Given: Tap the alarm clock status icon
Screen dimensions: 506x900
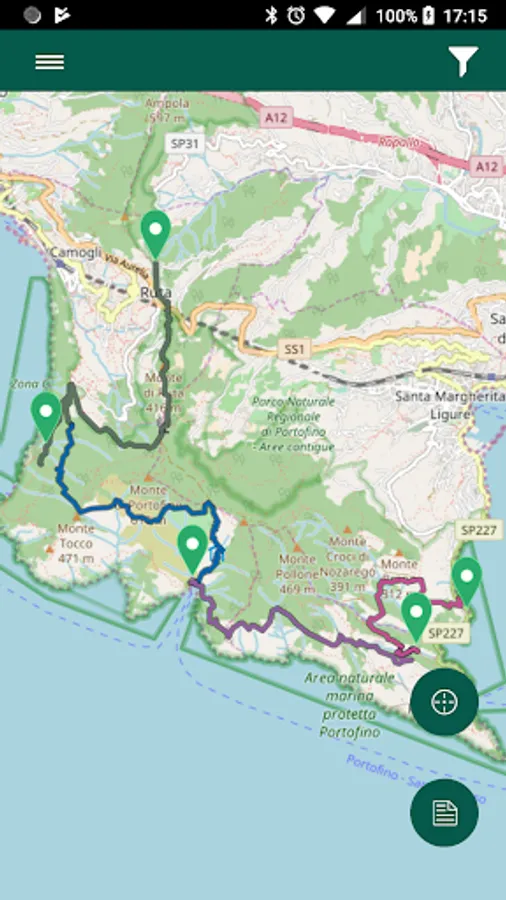Looking at the screenshot, I should (296, 15).
